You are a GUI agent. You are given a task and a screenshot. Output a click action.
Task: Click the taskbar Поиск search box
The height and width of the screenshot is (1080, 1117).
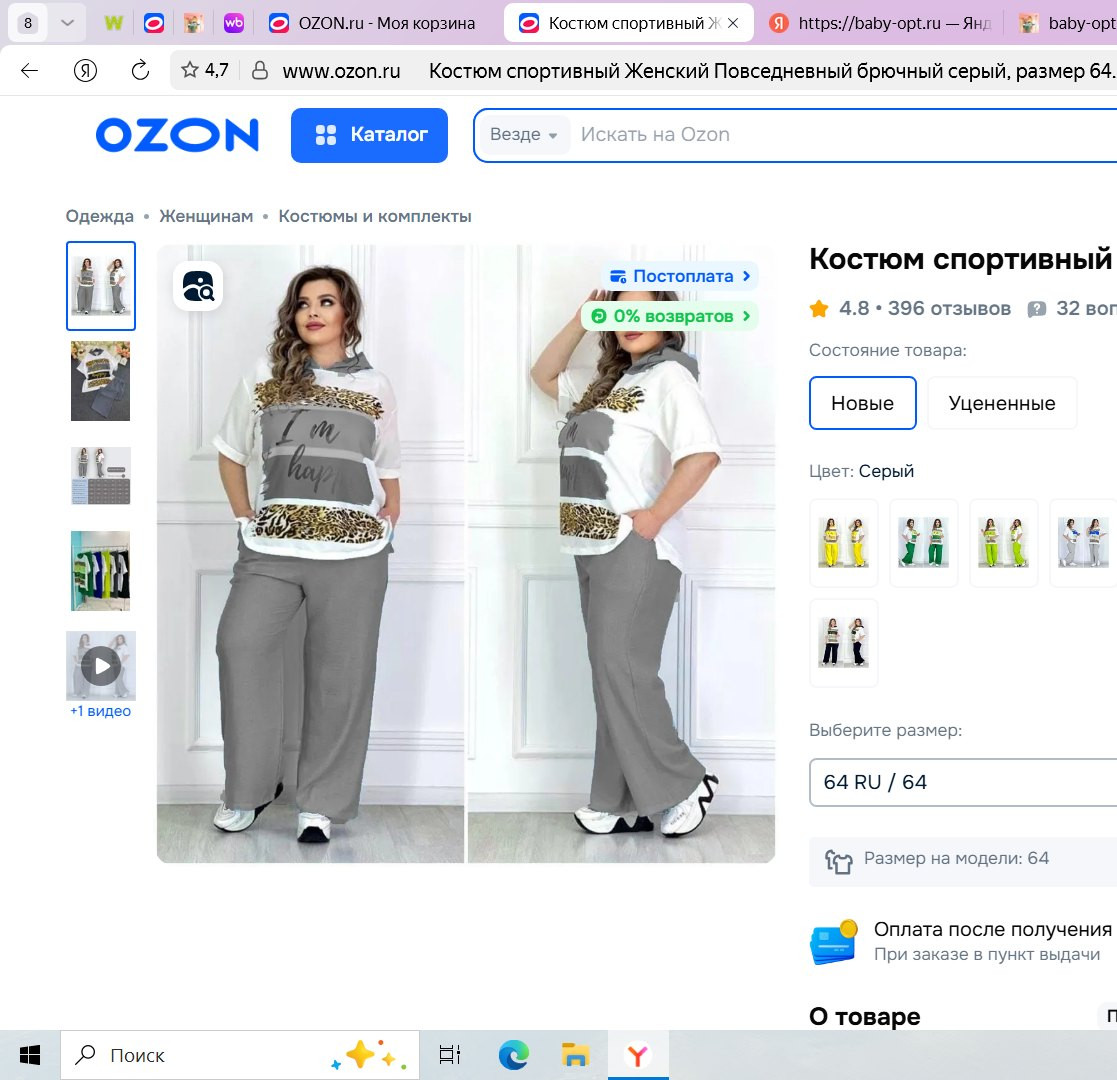click(x=240, y=1055)
